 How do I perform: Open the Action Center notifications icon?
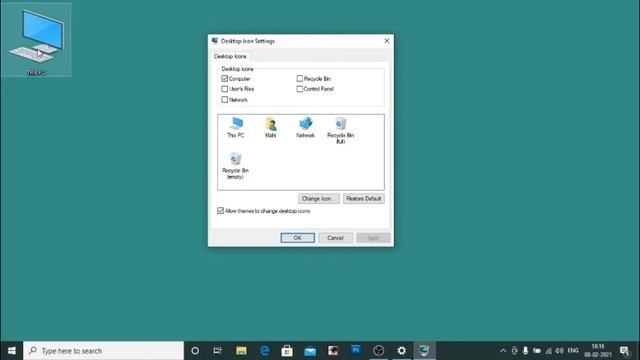coord(625,351)
